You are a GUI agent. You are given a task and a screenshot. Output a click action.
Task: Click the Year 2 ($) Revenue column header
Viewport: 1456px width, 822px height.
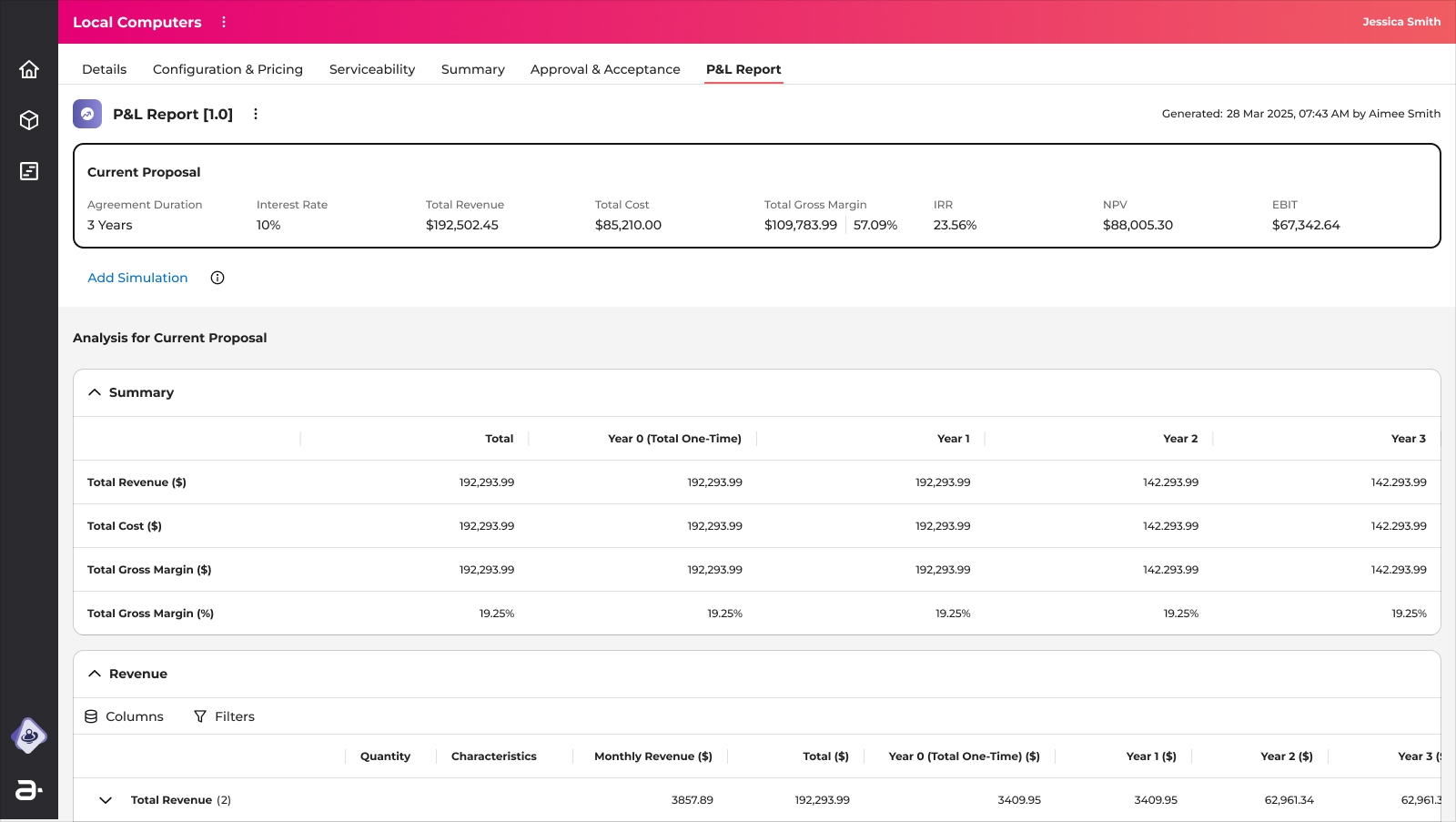[1287, 756]
